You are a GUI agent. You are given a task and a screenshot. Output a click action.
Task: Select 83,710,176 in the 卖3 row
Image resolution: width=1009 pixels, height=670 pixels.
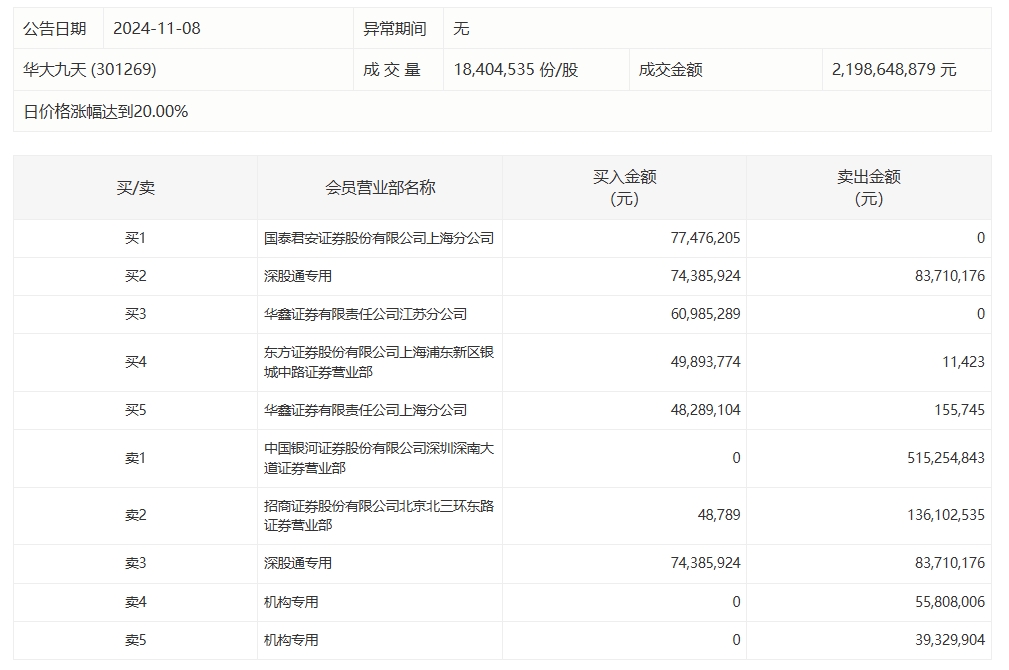(950, 564)
